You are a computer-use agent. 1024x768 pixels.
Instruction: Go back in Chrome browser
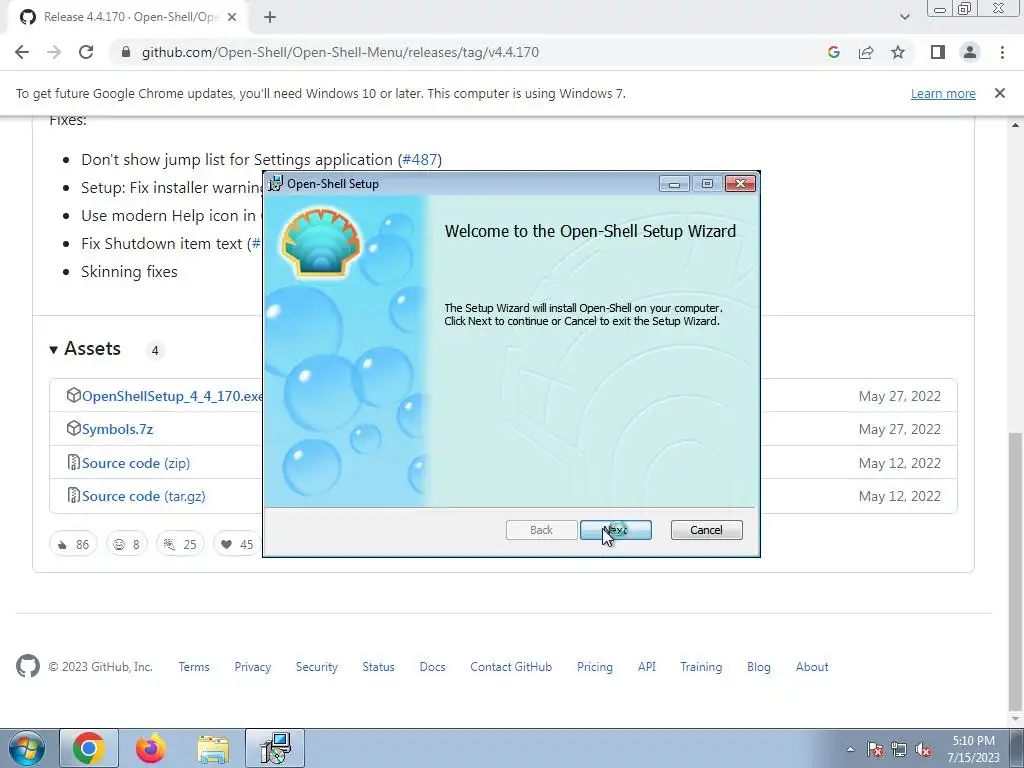(x=22, y=52)
